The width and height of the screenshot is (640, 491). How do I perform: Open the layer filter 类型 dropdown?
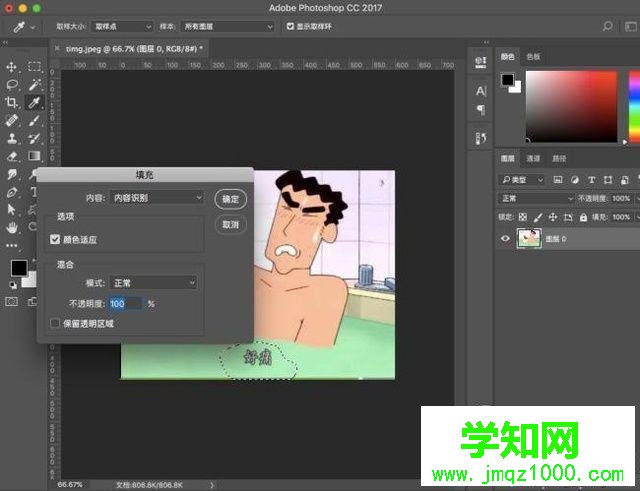click(x=522, y=180)
